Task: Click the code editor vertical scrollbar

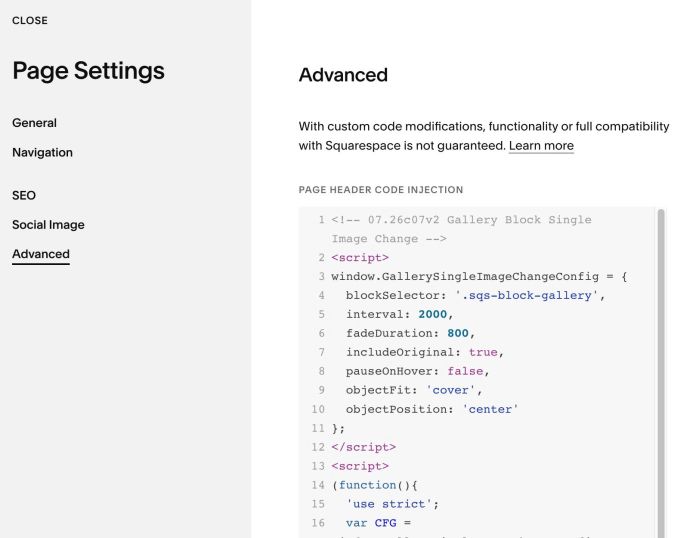Action: point(661,373)
